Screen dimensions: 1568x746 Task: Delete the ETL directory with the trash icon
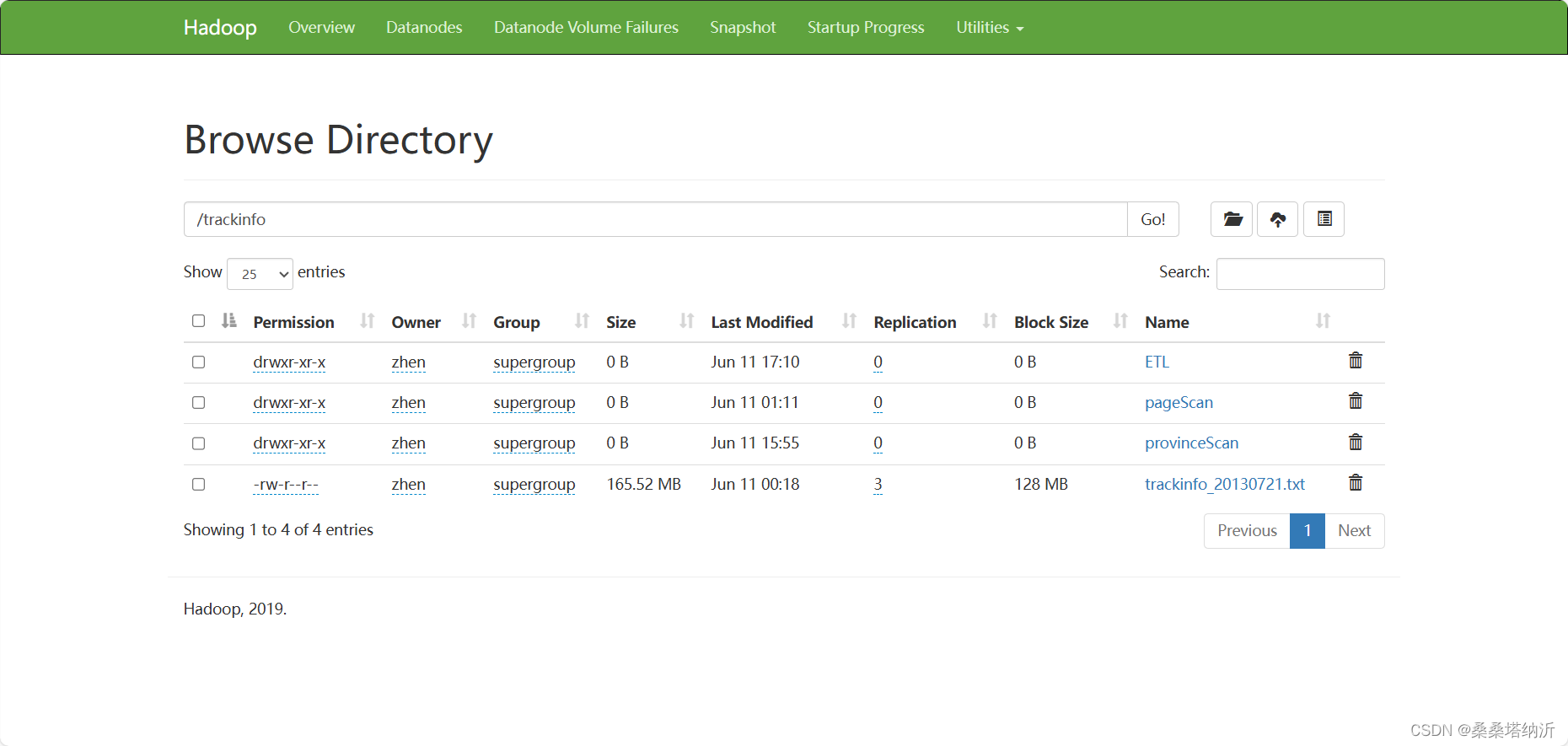[1356, 361]
